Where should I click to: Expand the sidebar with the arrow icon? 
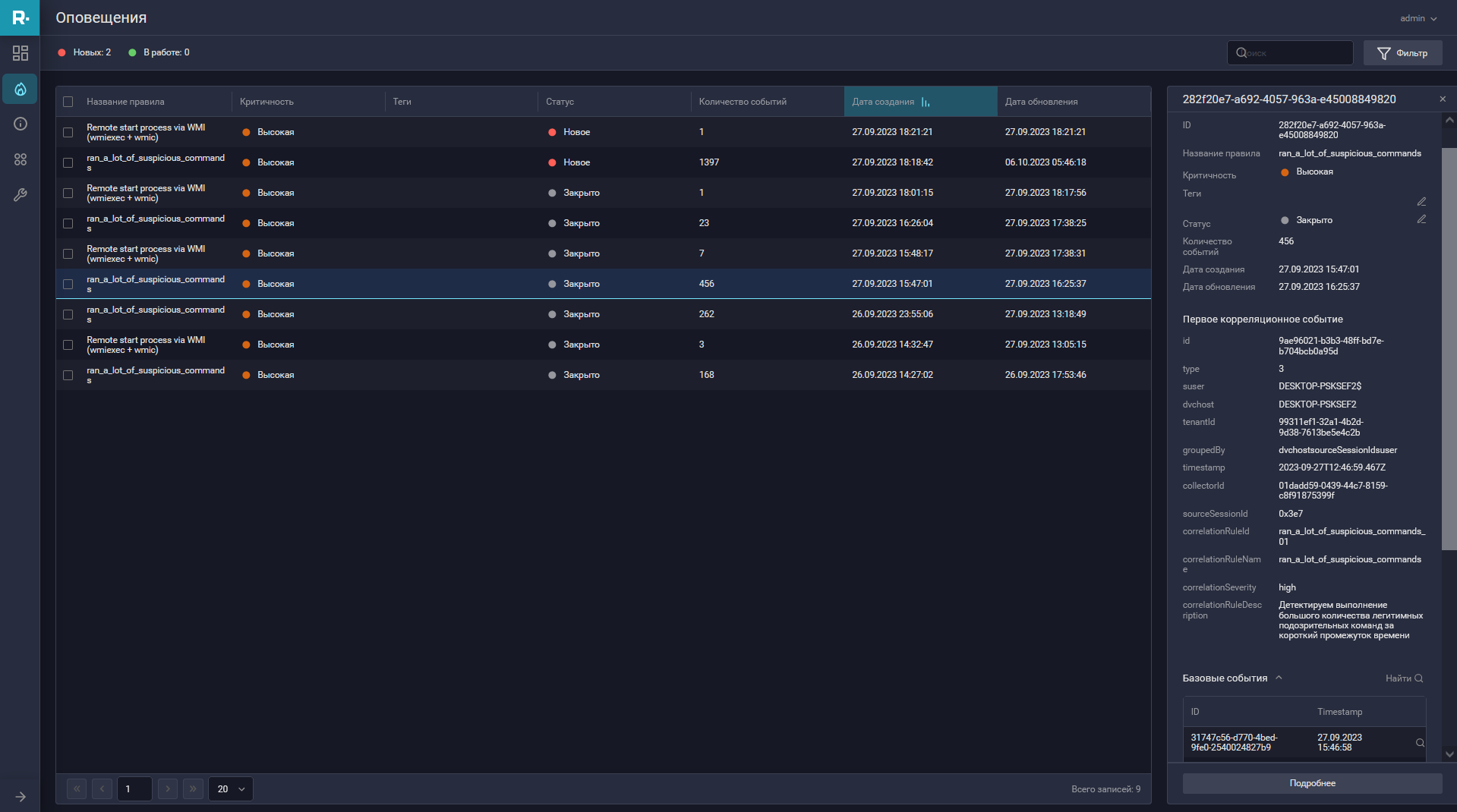20,797
